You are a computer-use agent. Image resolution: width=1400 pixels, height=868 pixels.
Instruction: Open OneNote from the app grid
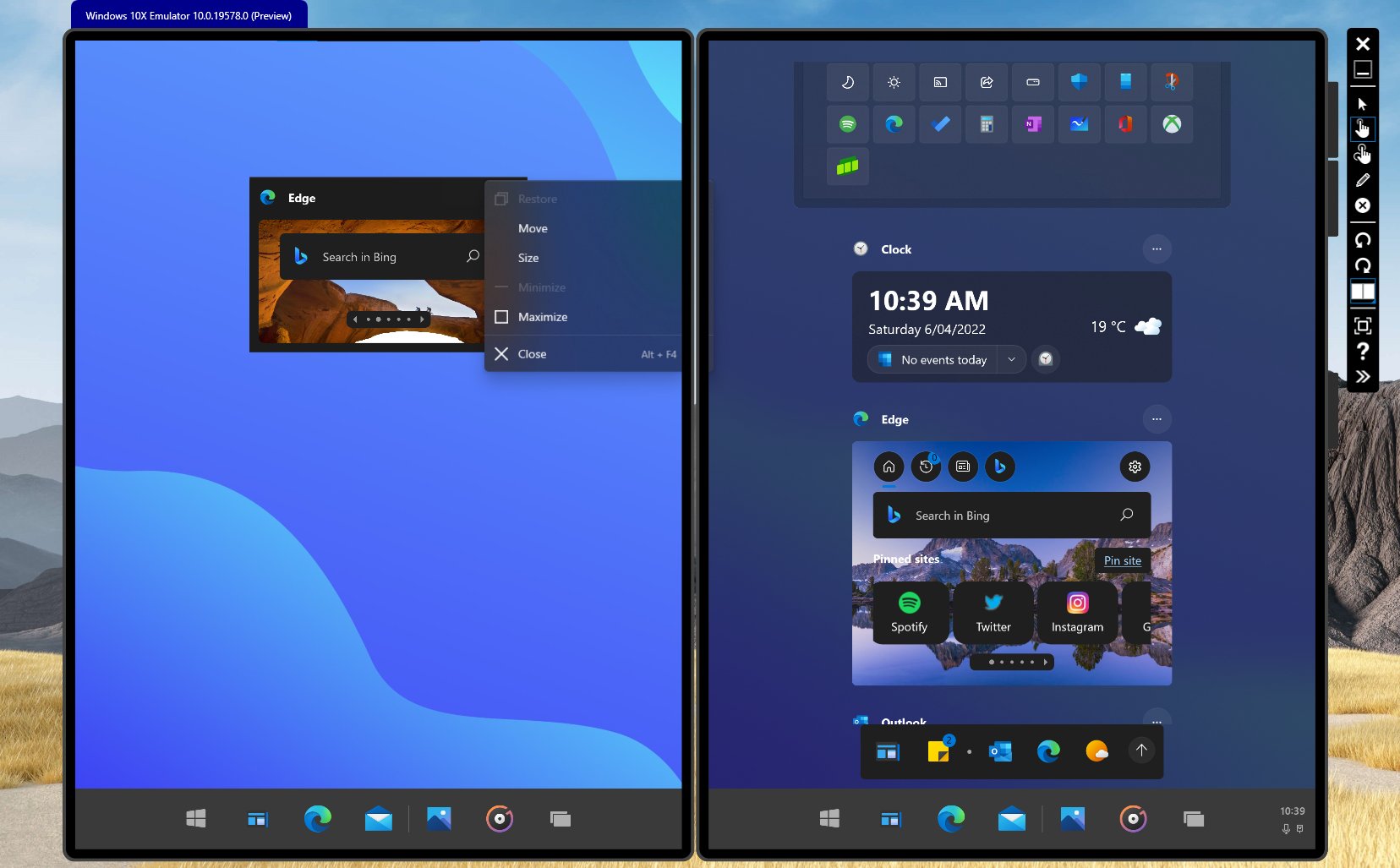pos(1033,124)
